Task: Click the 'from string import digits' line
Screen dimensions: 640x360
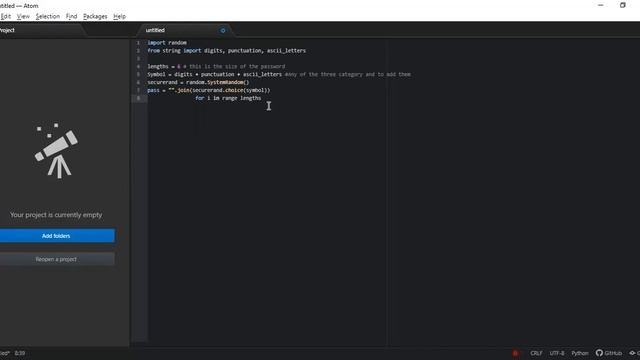Action: [227, 51]
